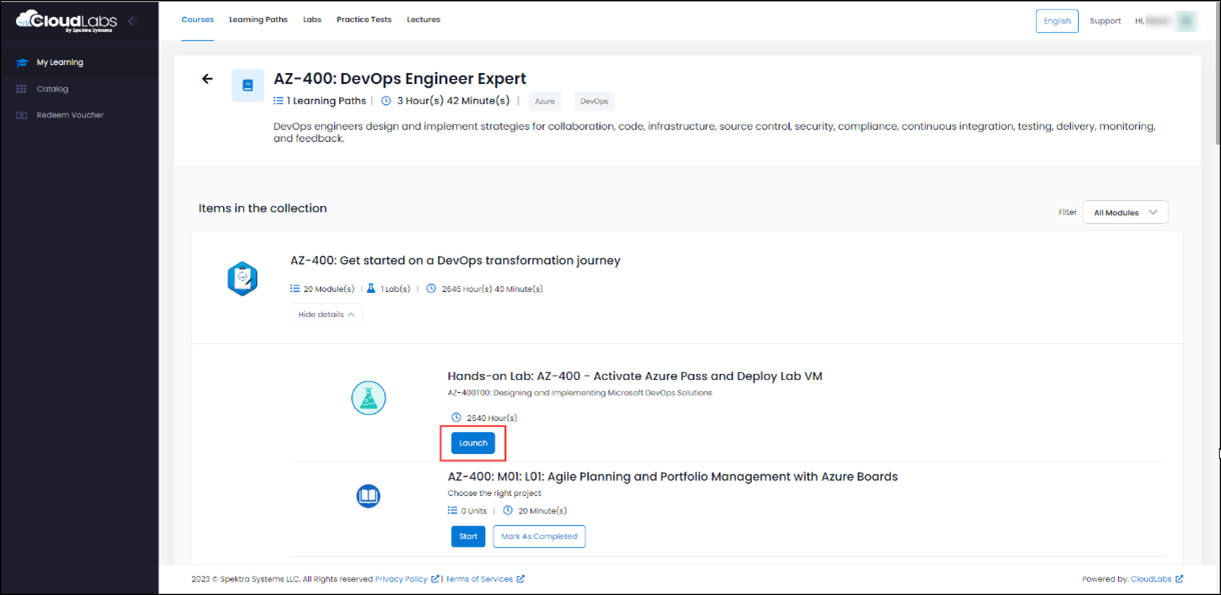Launch the Azure Pass hands-on lab
Image resolution: width=1221 pixels, height=595 pixels.
pyautogui.click(x=473, y=443)
